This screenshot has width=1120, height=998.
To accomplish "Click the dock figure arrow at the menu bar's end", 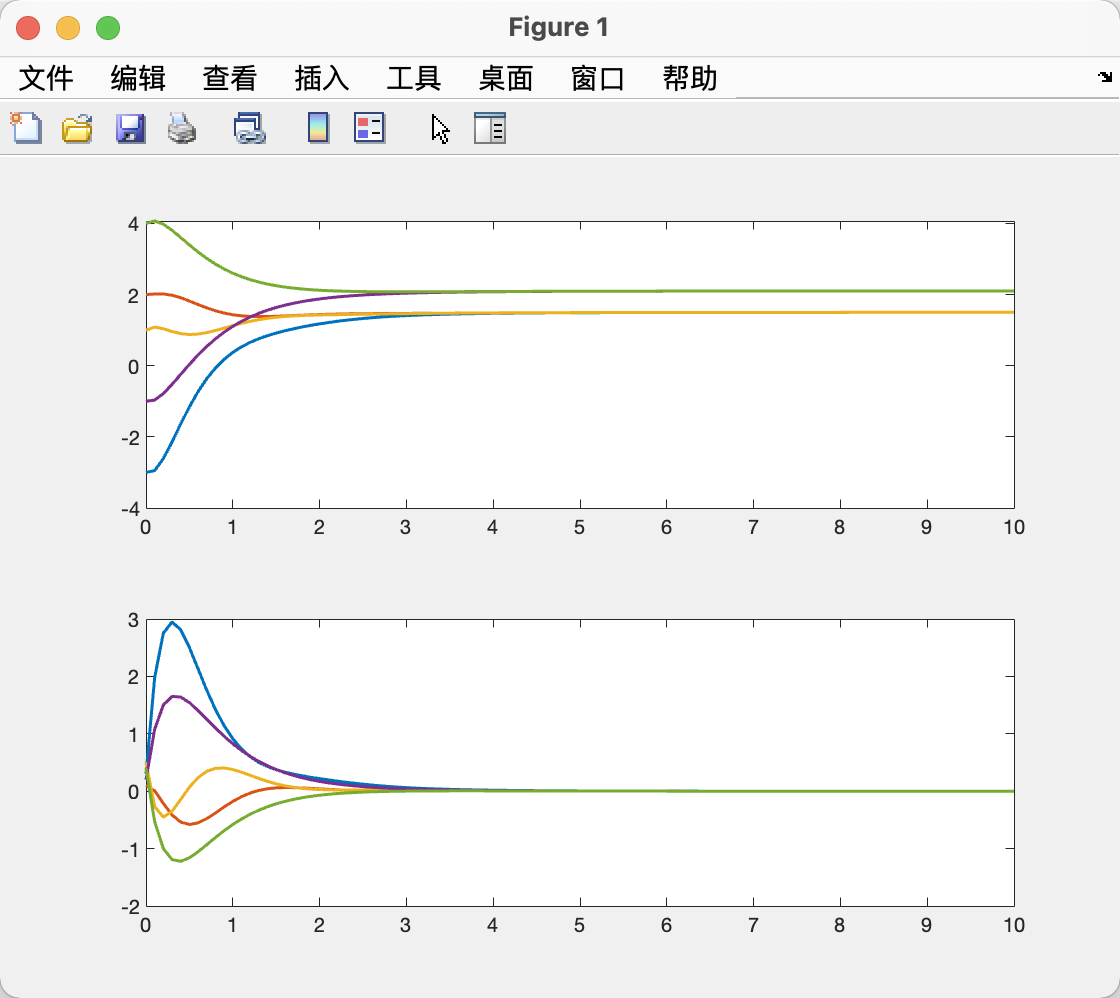I will [1105, 76].
